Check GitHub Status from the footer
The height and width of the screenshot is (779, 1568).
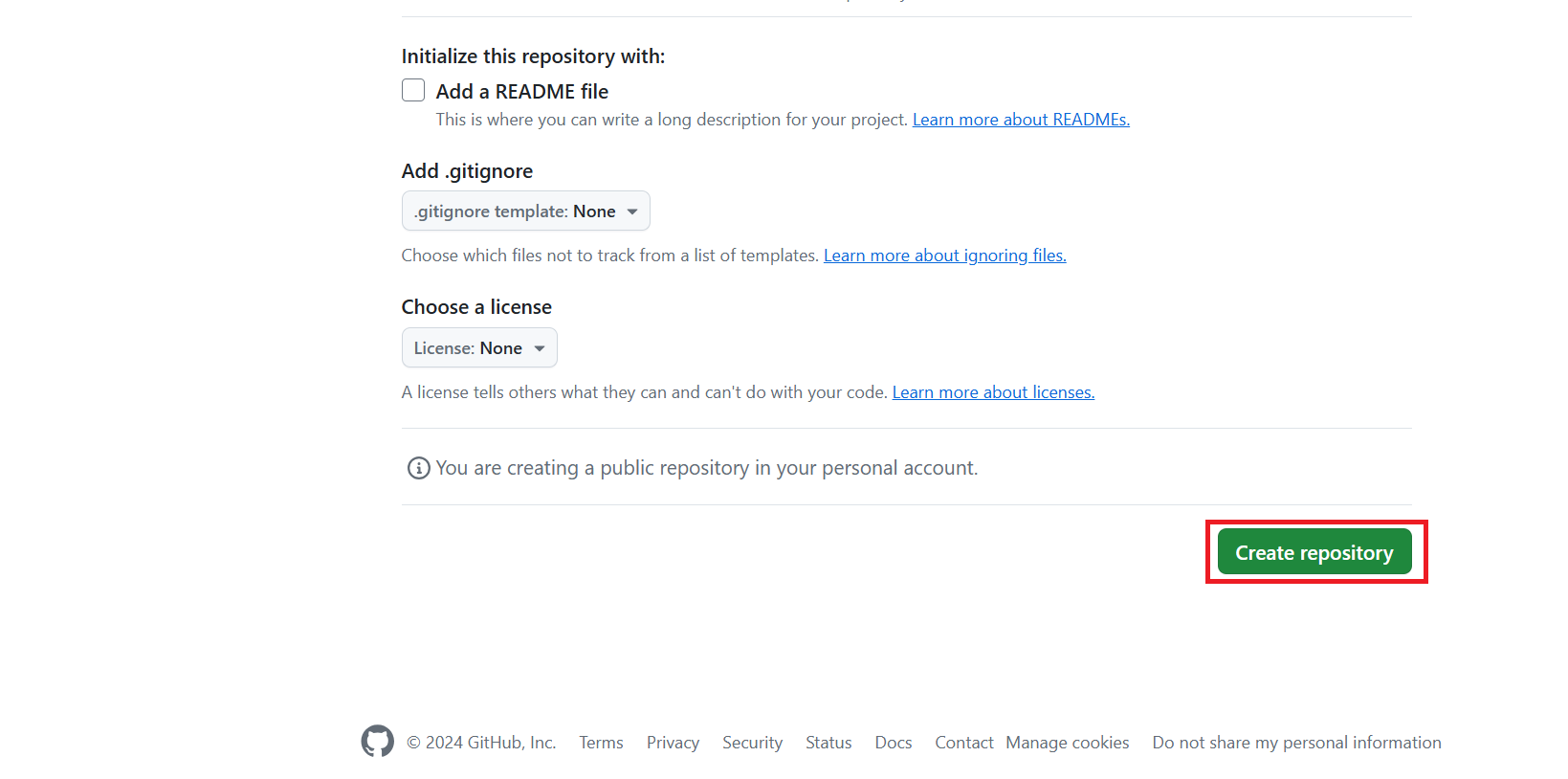(x=828, y=742)
